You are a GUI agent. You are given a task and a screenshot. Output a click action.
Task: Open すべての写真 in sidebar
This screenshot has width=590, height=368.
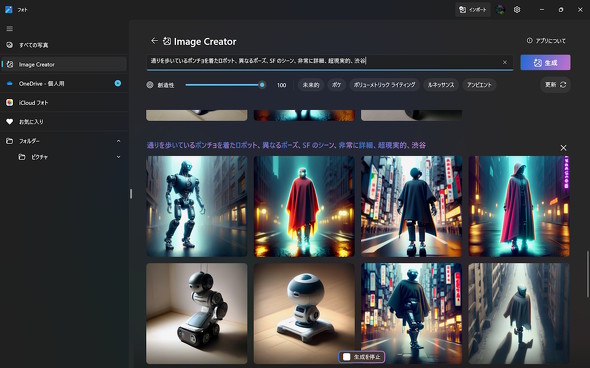click(64, 45)
